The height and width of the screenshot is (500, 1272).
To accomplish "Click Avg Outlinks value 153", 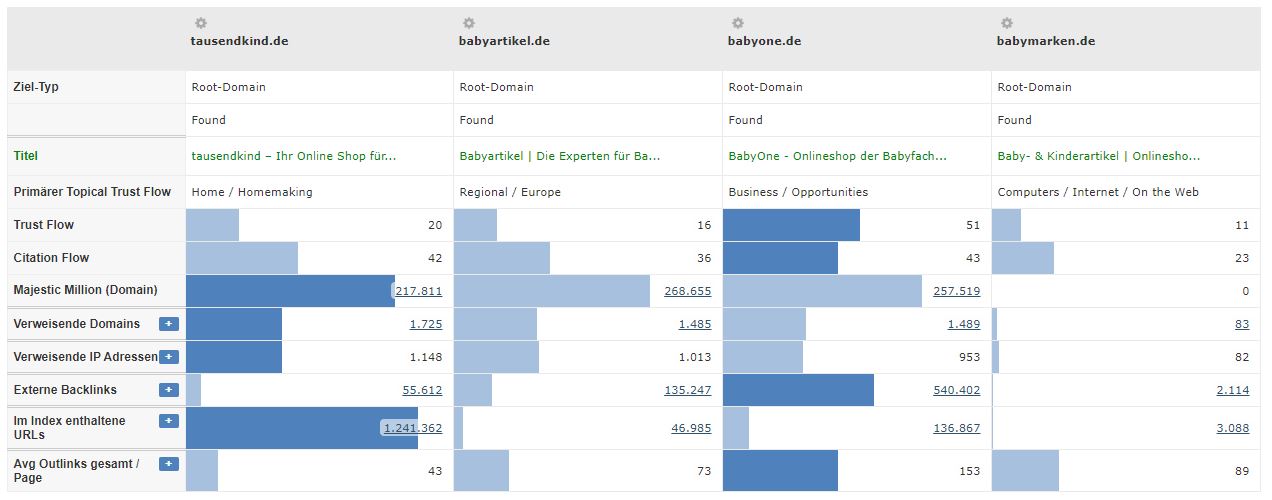I will 969,471.
